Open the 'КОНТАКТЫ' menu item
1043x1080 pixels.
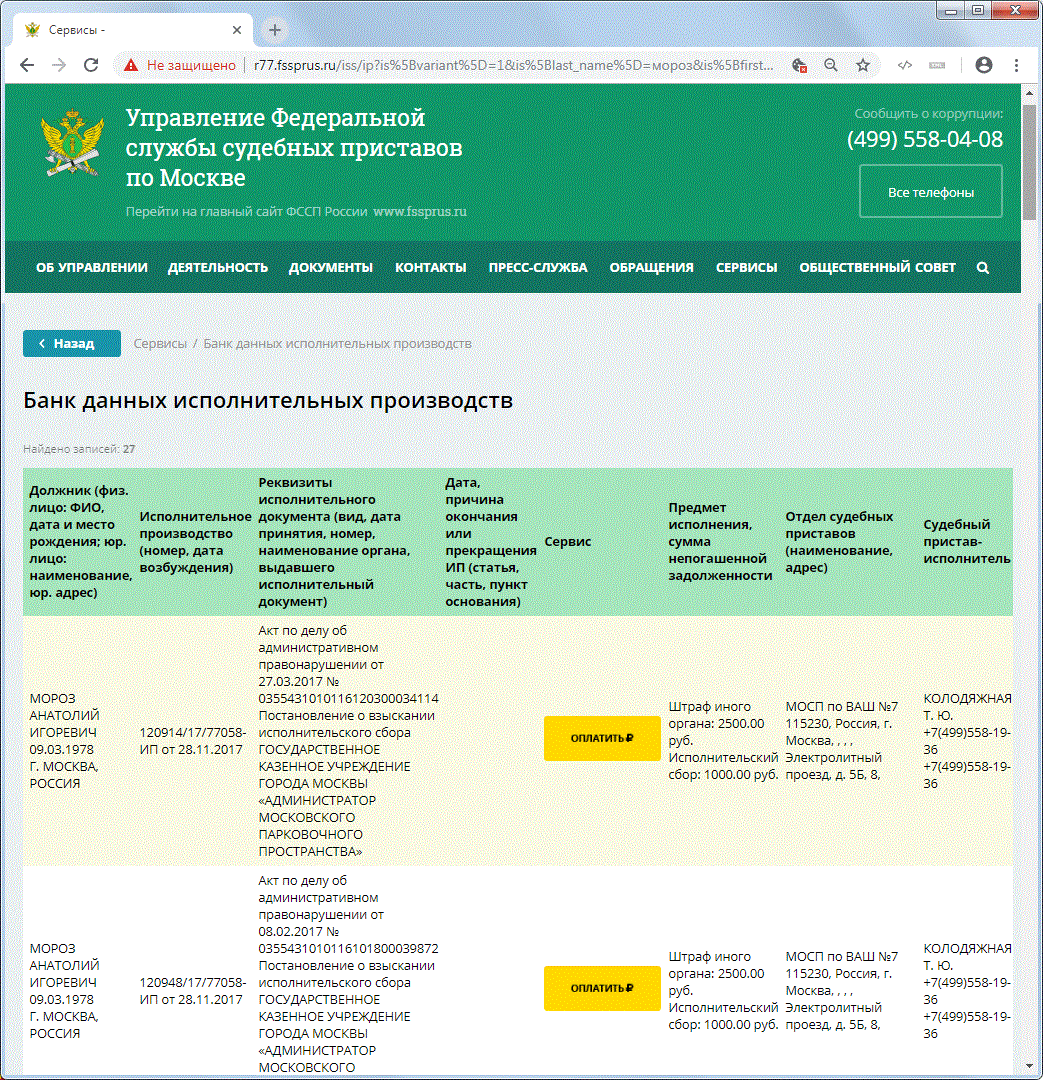431,268
